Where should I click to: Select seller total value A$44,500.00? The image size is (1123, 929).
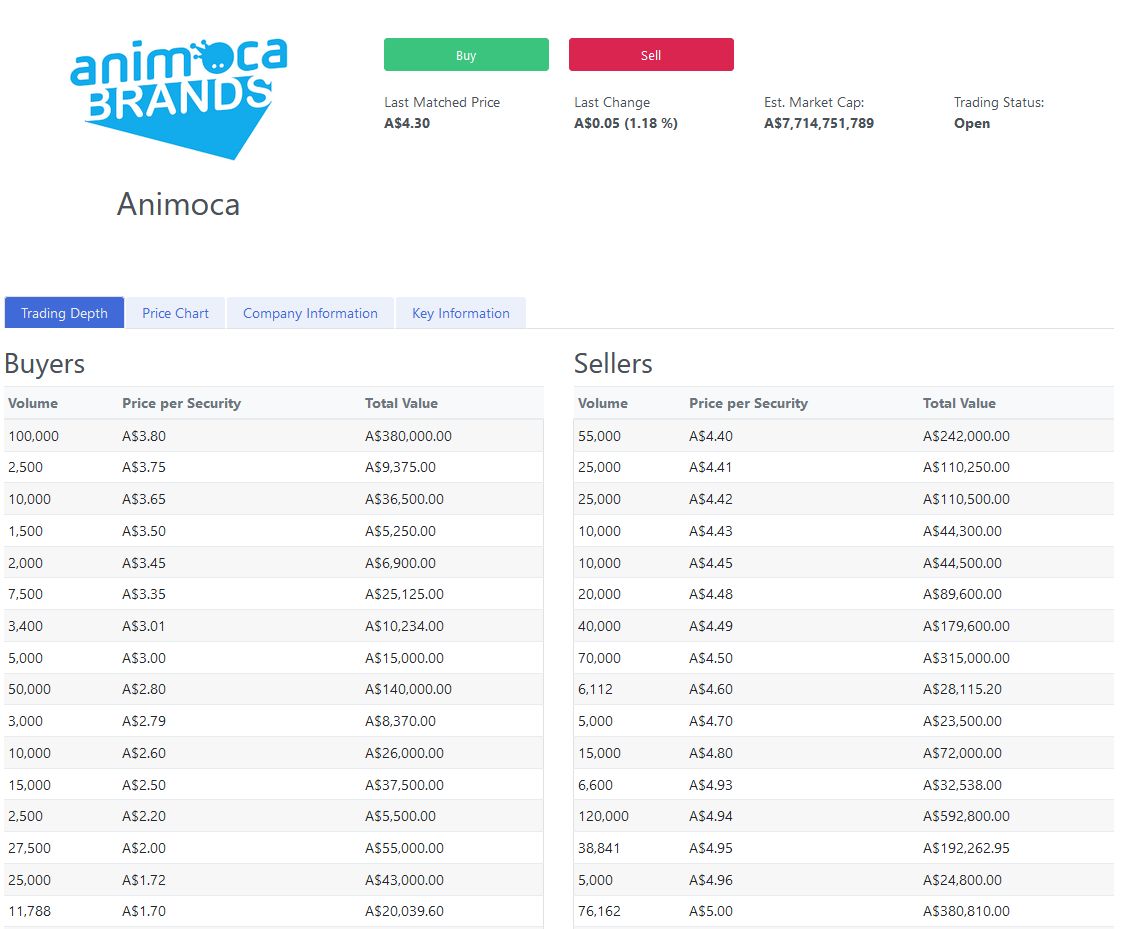point(963,563)
